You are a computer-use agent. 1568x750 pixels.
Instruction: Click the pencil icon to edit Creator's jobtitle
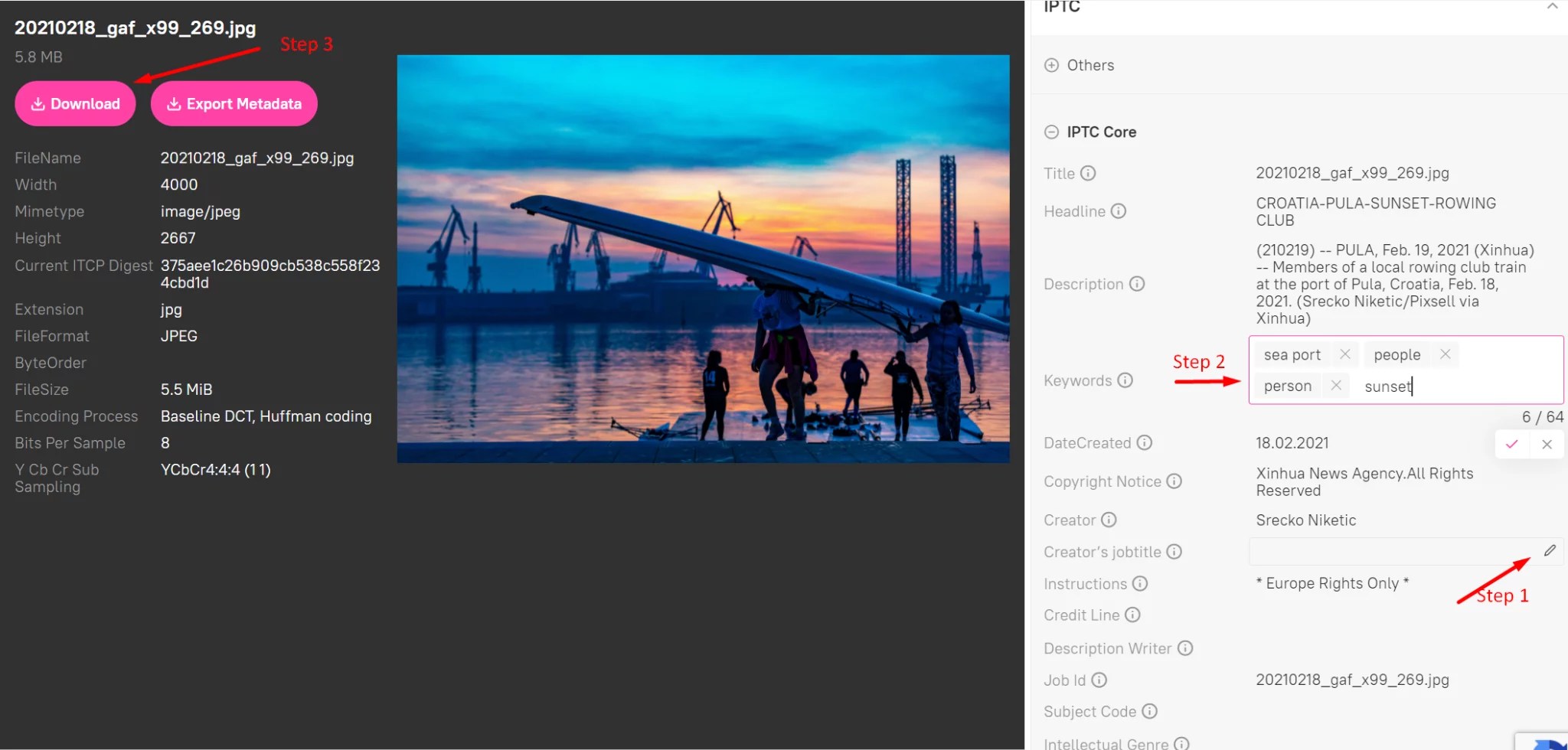1550,550
